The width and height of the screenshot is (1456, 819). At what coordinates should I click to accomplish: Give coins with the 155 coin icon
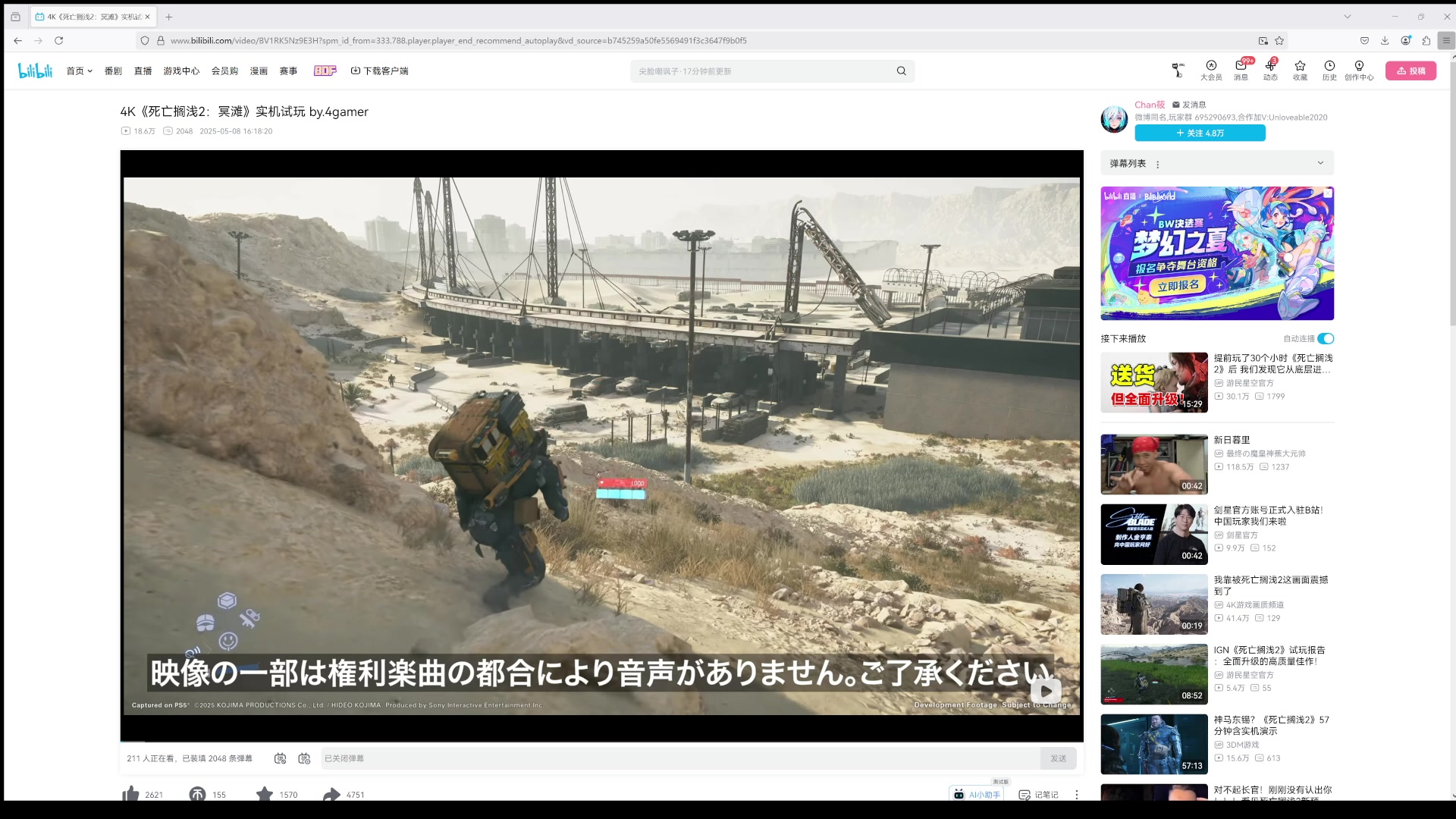(207, 794)
